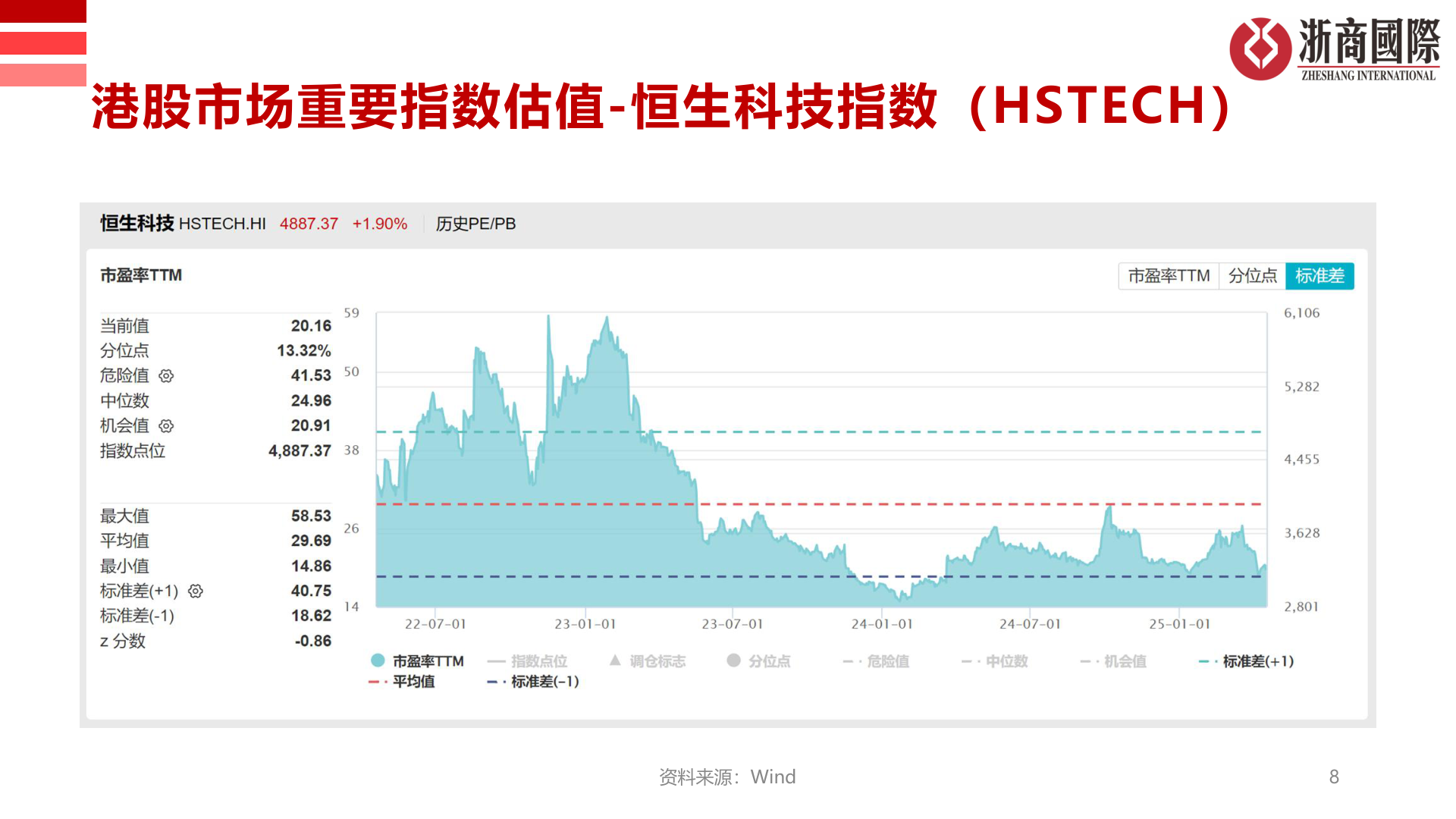Click the gear icon next to 标准差(+1)
1456x819 pixels.
(x=196, y=591)
